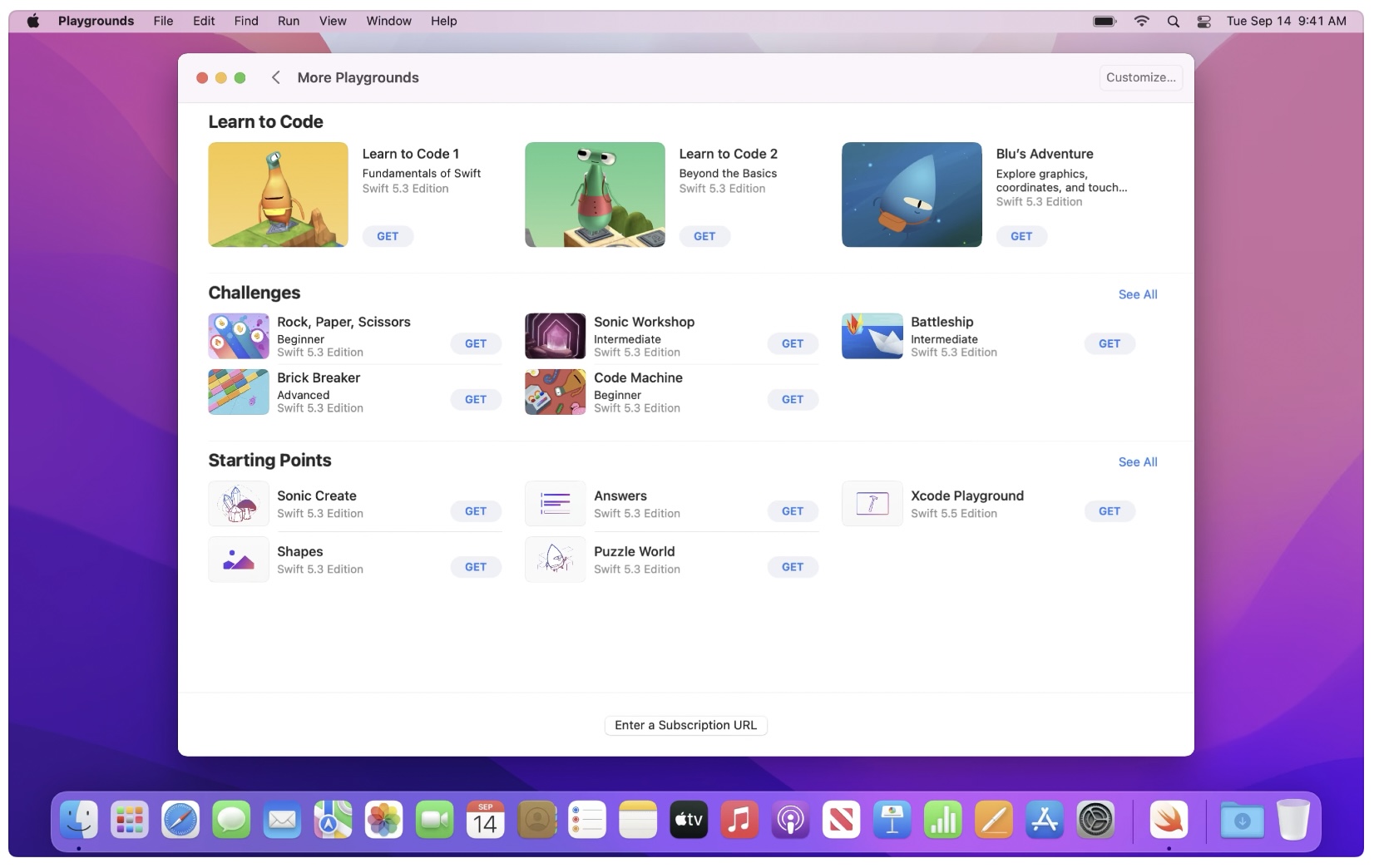
Task: Launch Swift Playgrounds from the Dock
Action: 1169,821
